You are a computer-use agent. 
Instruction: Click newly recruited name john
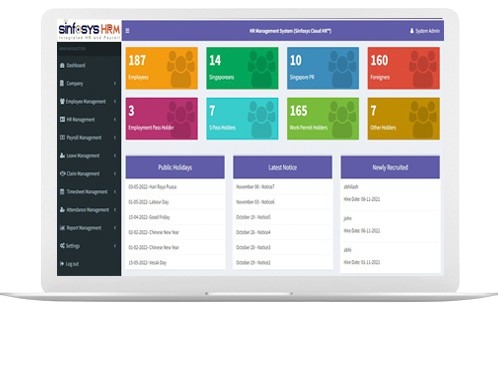coord(348,218)
